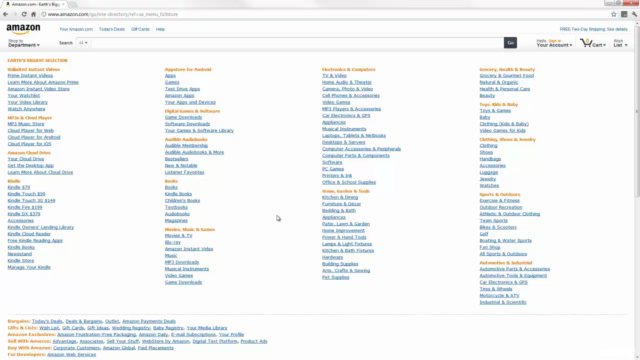Bookmark page with star icon
Image resolution: width=640 pixels, height=360 pixels.
(613, 14)
